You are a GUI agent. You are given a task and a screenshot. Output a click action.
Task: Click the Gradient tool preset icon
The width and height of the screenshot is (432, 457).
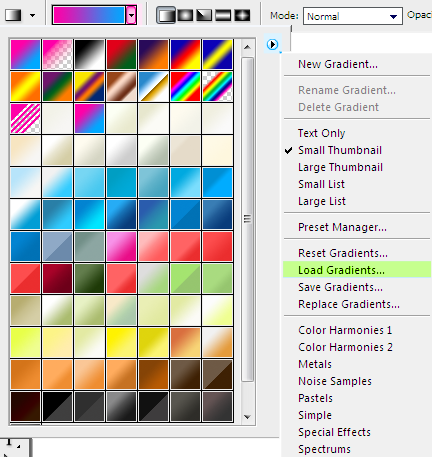coord(13,15)
